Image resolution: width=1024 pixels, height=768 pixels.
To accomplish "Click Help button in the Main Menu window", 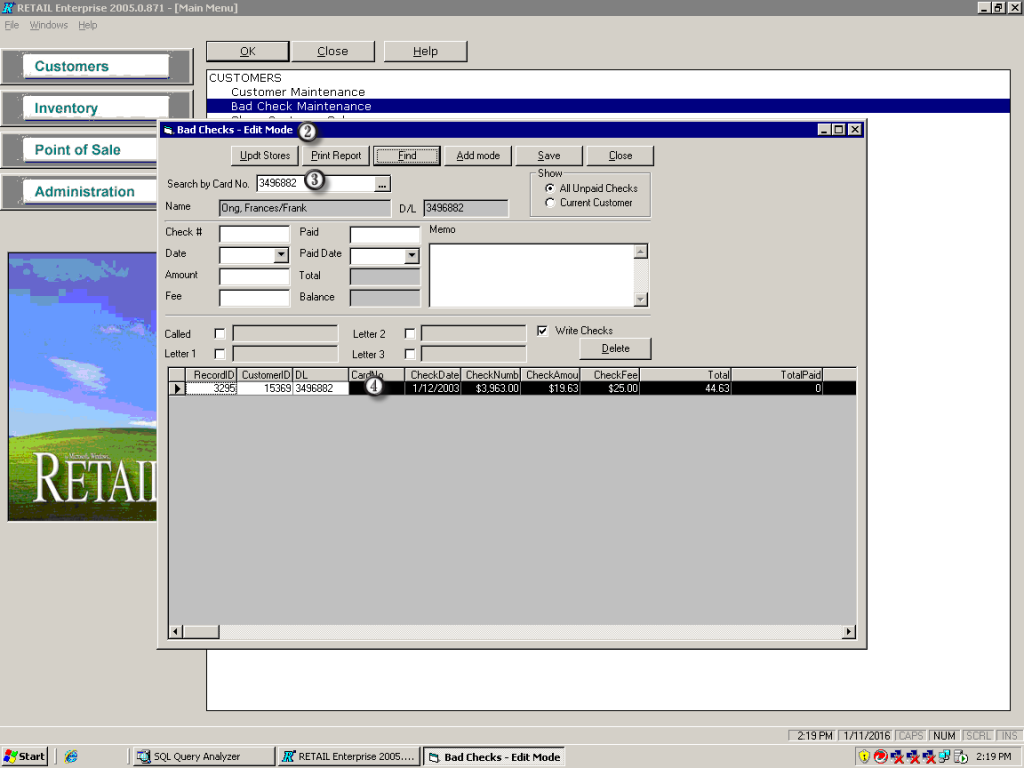I will [x=425, y=52].
